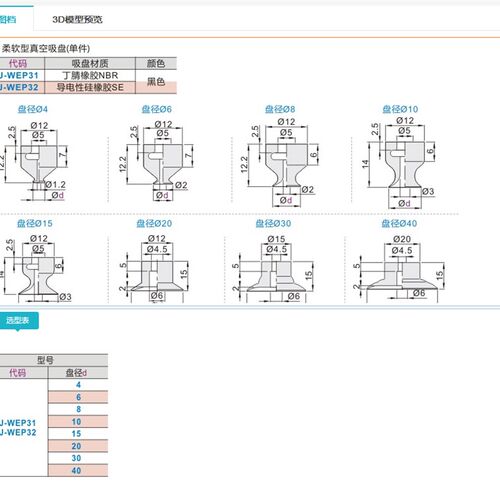Select diameter 40 in selection table
The height and width of the screenshot is (500, 500).
pos(78,470)
